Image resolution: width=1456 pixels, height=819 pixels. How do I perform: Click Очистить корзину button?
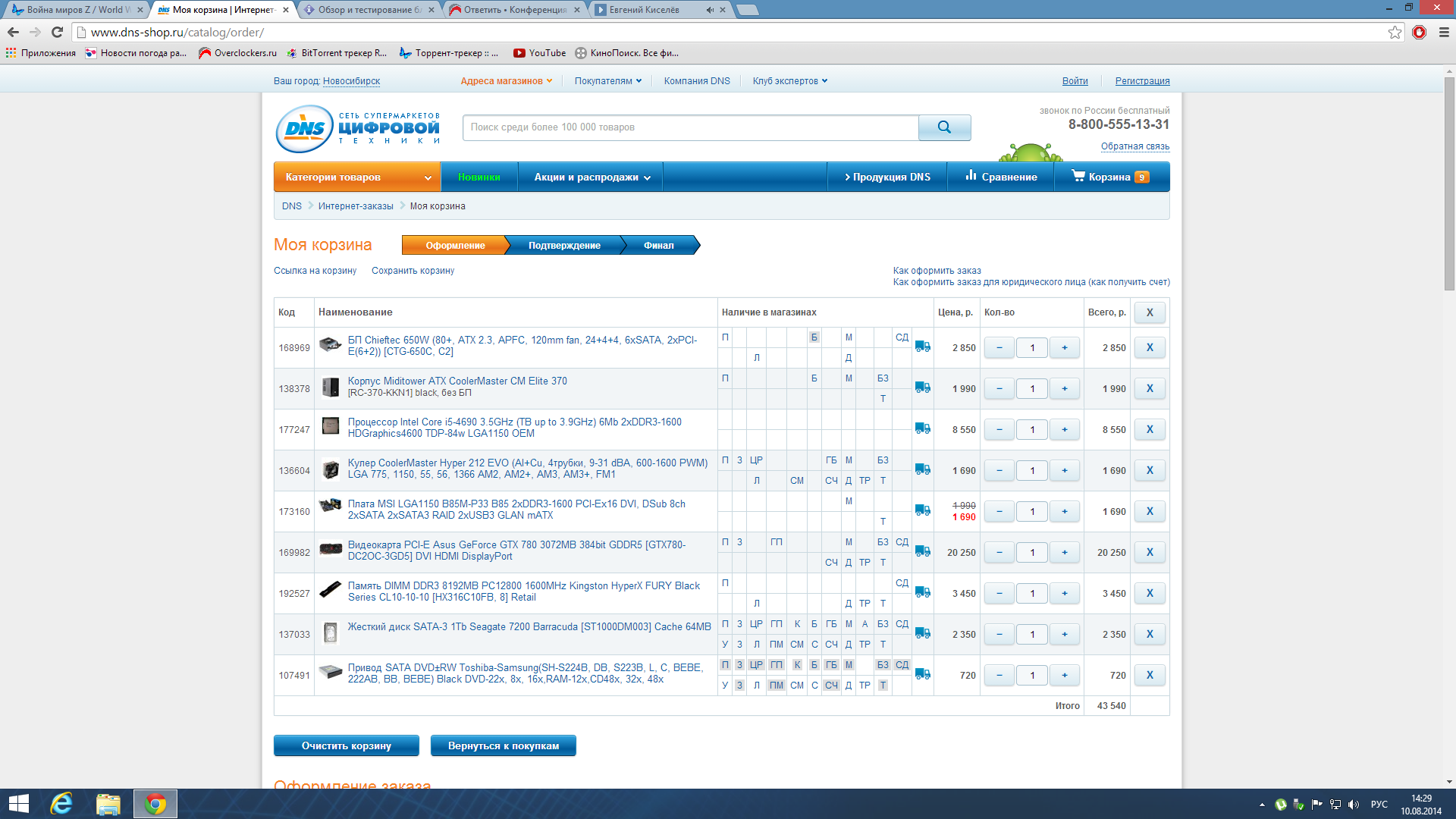coord(346,745)
